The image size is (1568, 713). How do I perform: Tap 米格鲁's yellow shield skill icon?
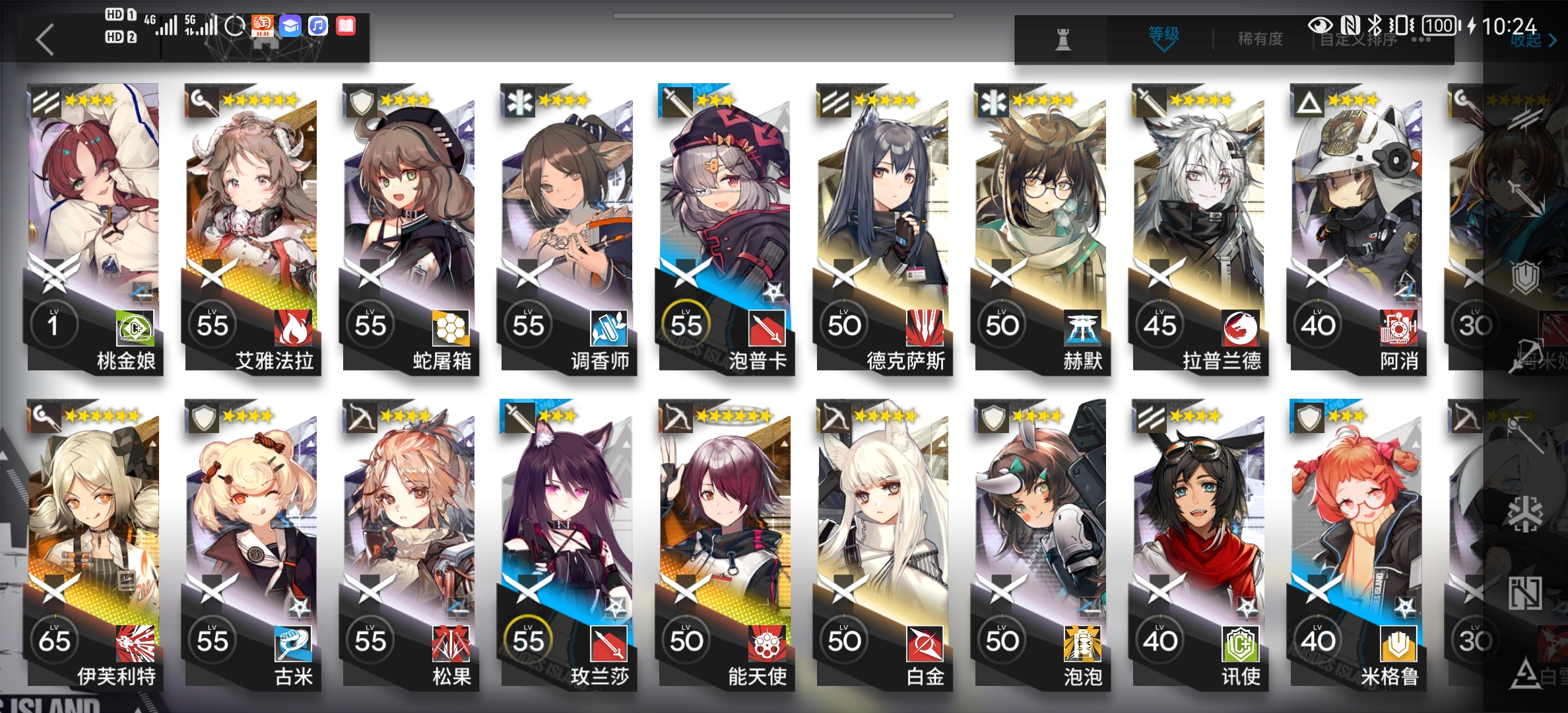pyautogui.click(x=1398, y=643)
